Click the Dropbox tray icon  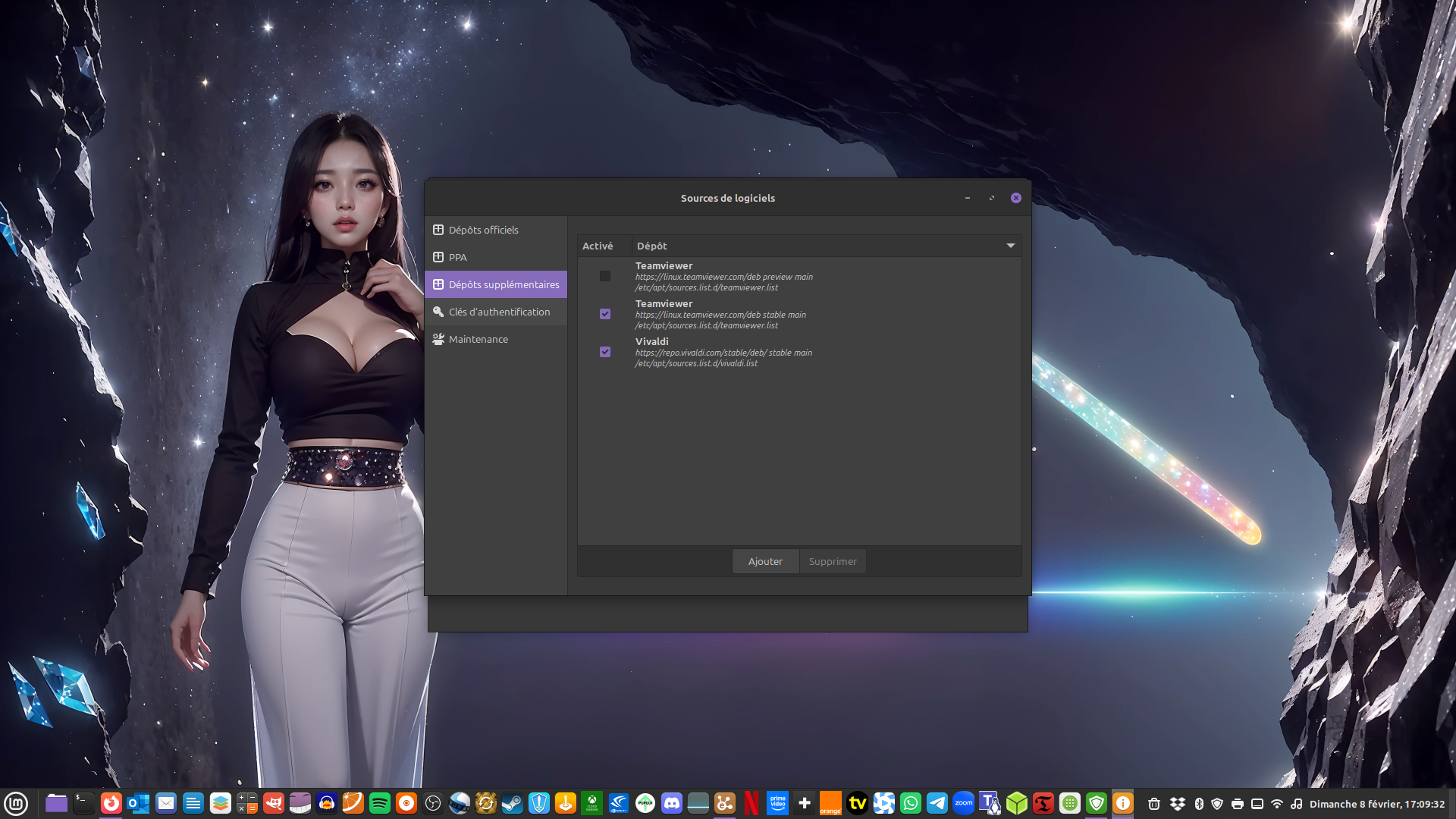coord(1177,804)
